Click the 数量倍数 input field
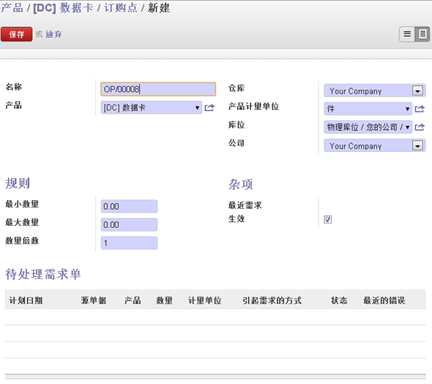432x384 pixels. point(129,243)
